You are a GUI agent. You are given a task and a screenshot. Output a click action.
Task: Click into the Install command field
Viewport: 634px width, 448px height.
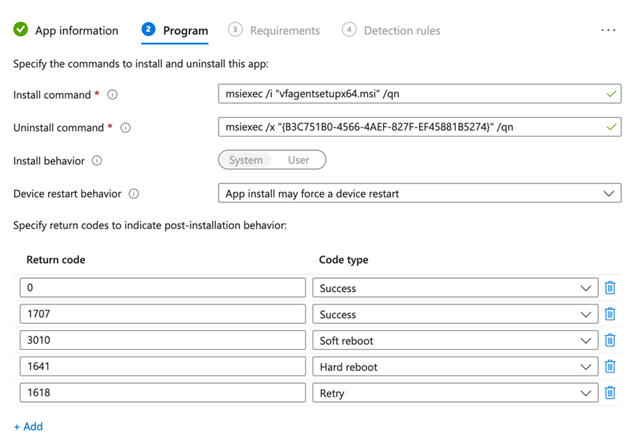420,94
